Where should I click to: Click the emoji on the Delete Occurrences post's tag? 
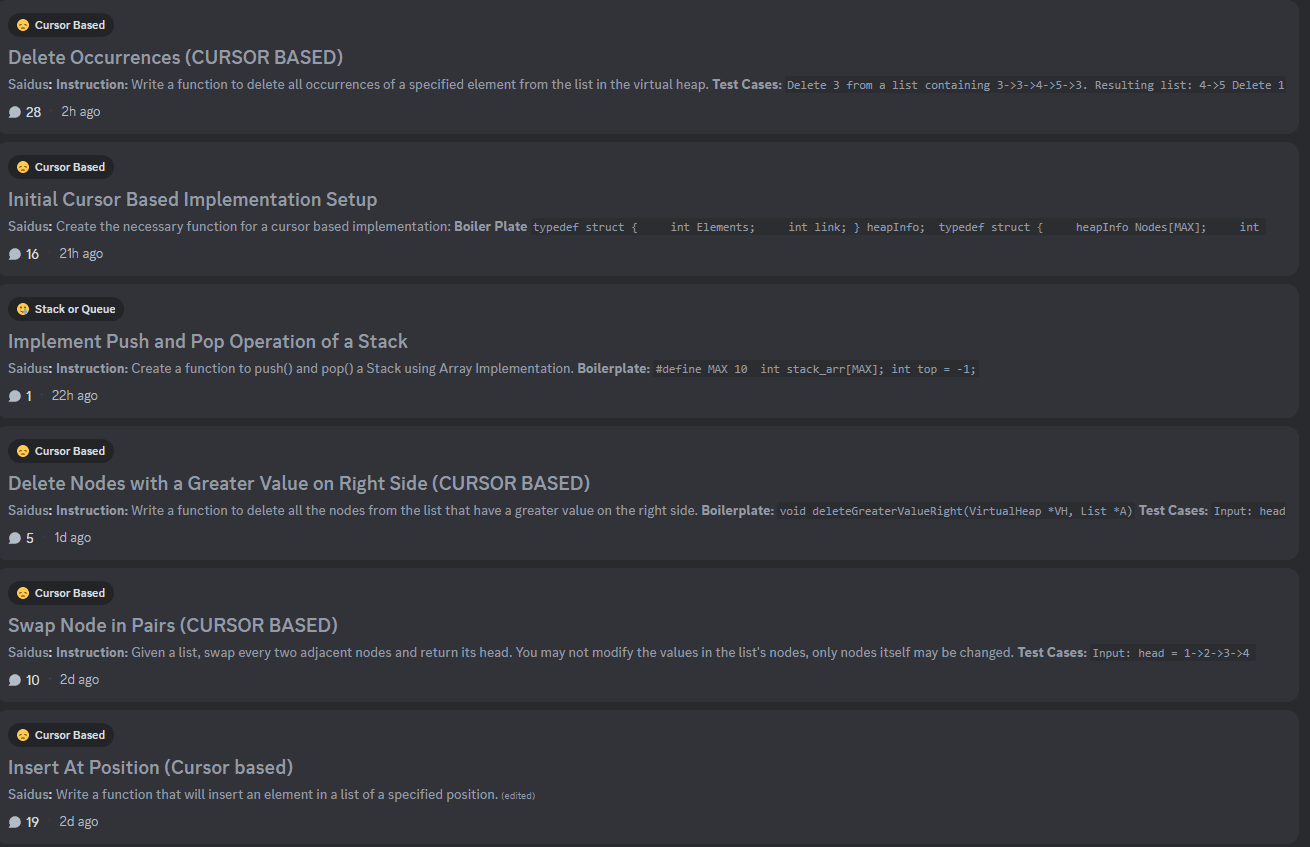[23, 25]
